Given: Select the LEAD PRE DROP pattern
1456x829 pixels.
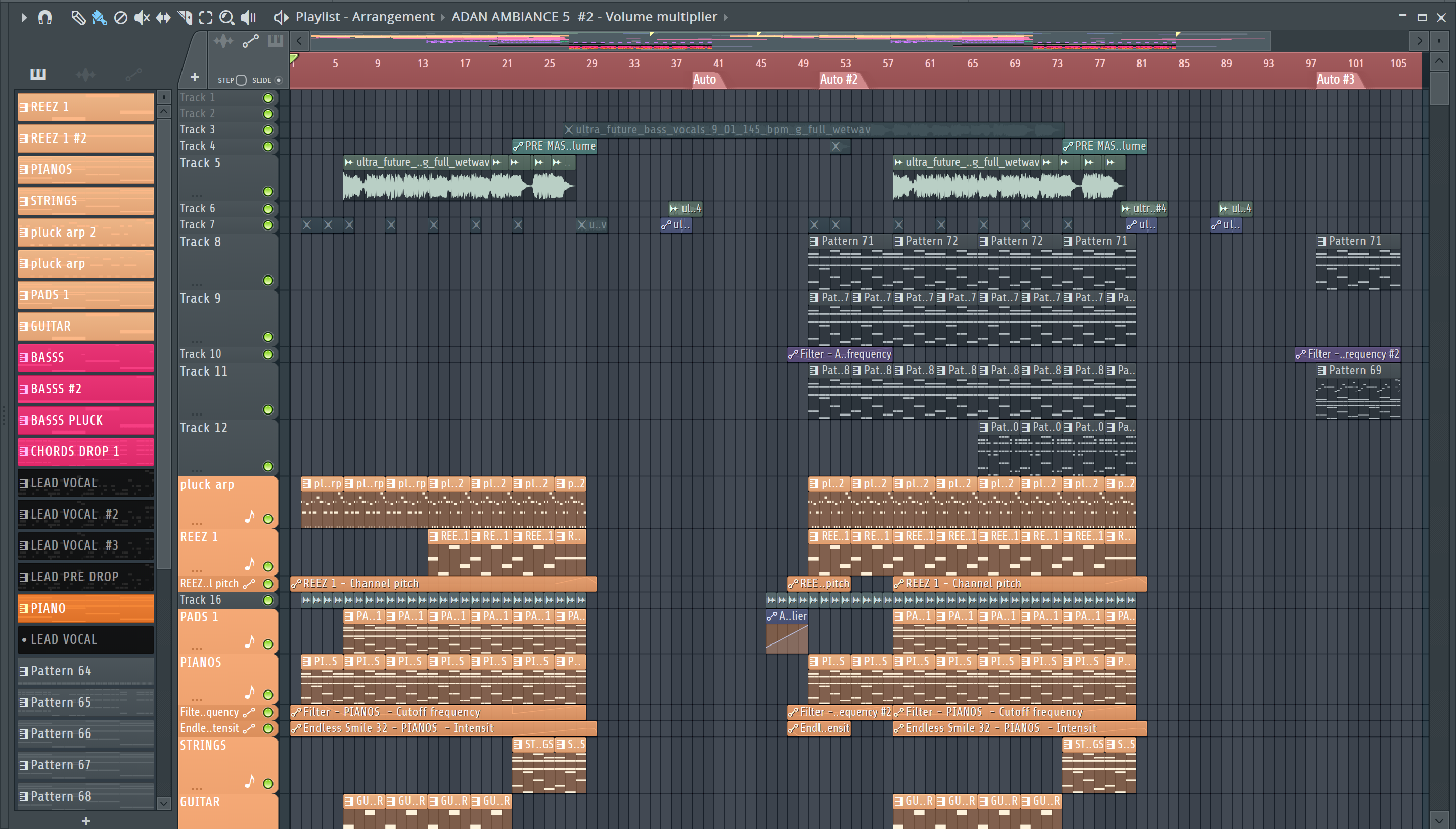Looking at the screenshot, I should 86,577.
